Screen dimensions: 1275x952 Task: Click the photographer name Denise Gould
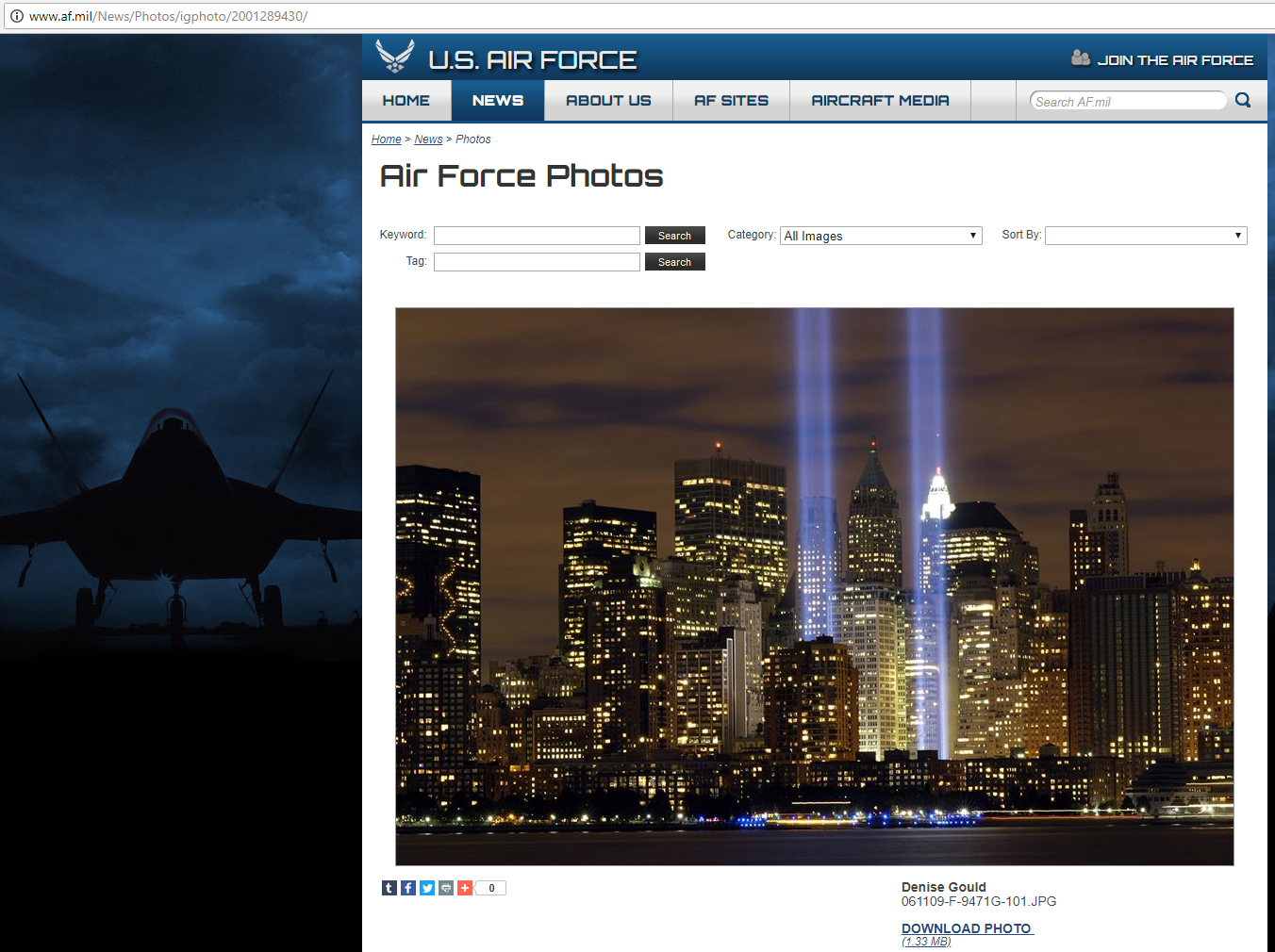(x=944, y=887)
